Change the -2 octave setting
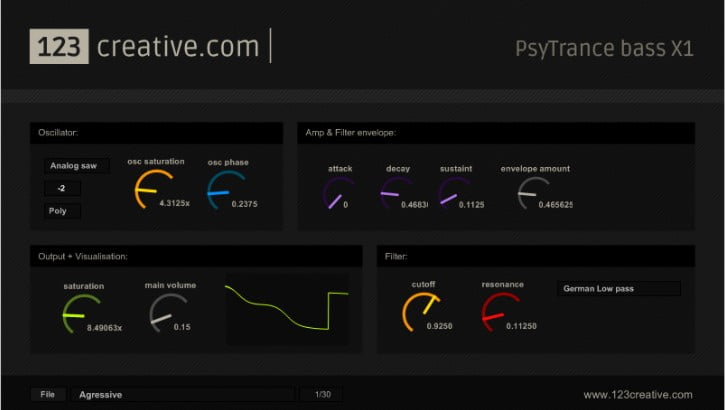Screen dimensions: 725x410 coord(62,189)
